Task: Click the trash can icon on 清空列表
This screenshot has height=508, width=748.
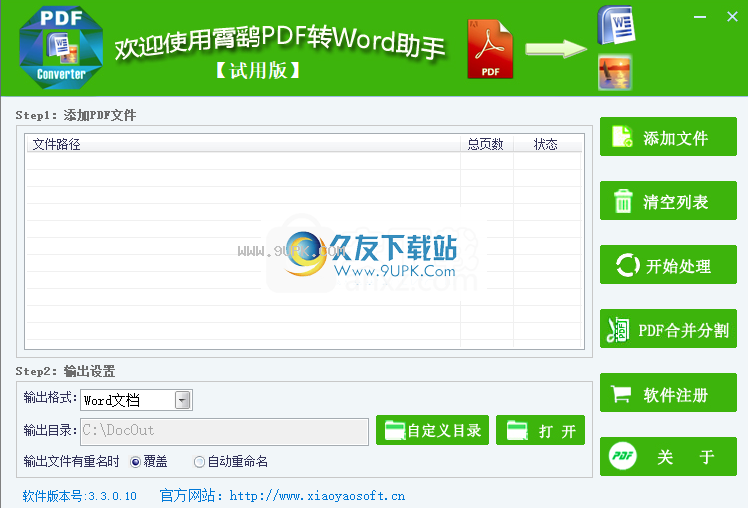Action: click(623, 201)
